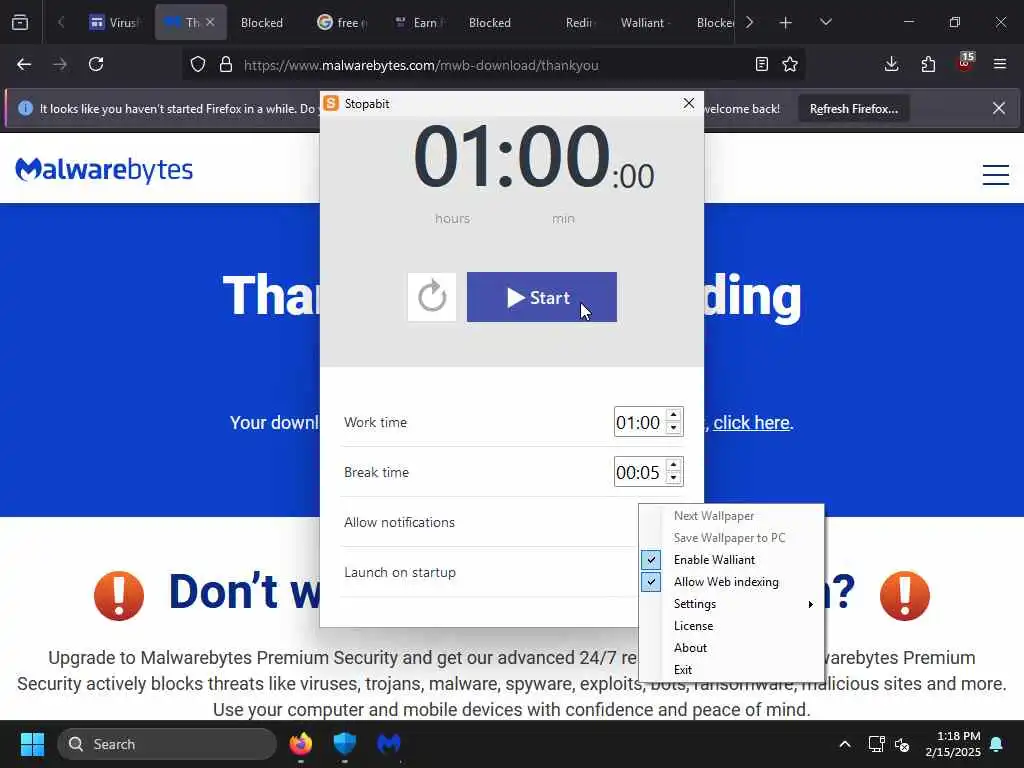Switch to the Virus tab
This screenshot has width=1024, height=768.
click(114, 23)
